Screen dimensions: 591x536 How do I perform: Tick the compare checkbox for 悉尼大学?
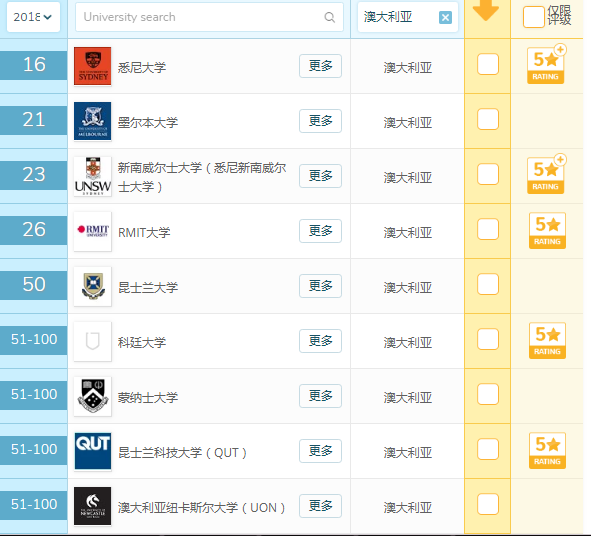[x=488, y=64]
